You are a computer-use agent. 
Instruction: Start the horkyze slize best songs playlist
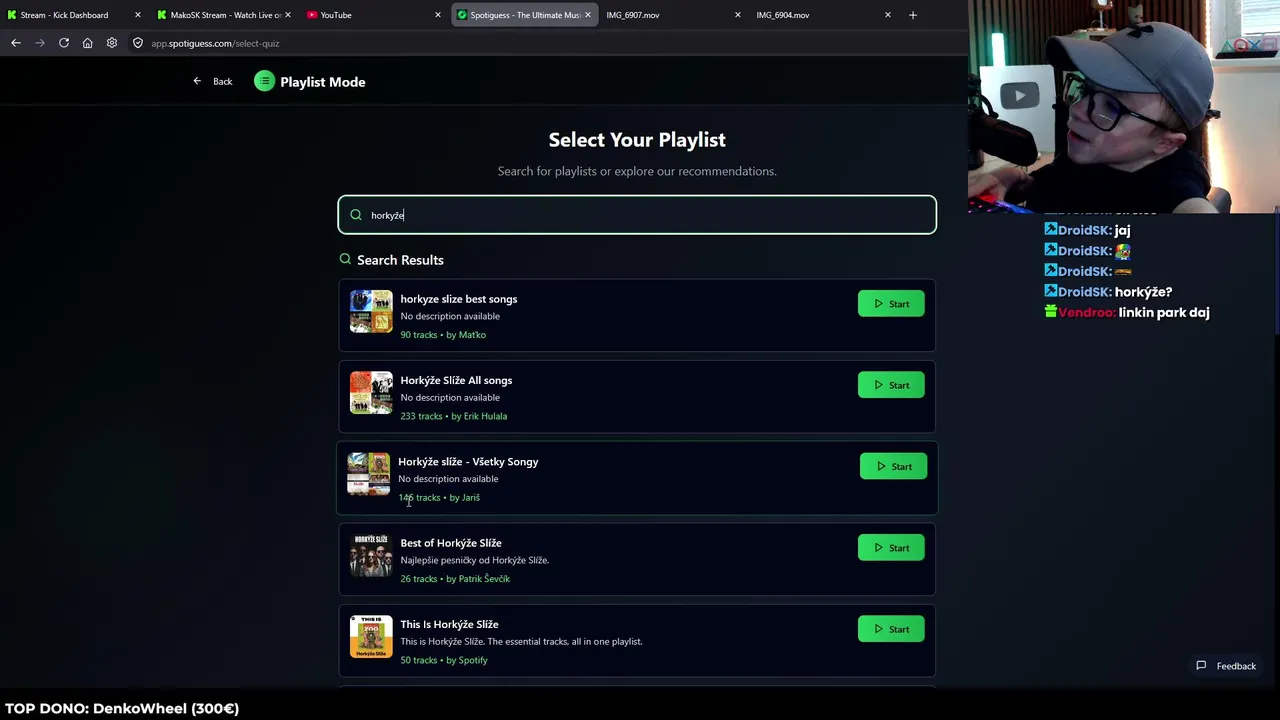(x=891, y=304)
